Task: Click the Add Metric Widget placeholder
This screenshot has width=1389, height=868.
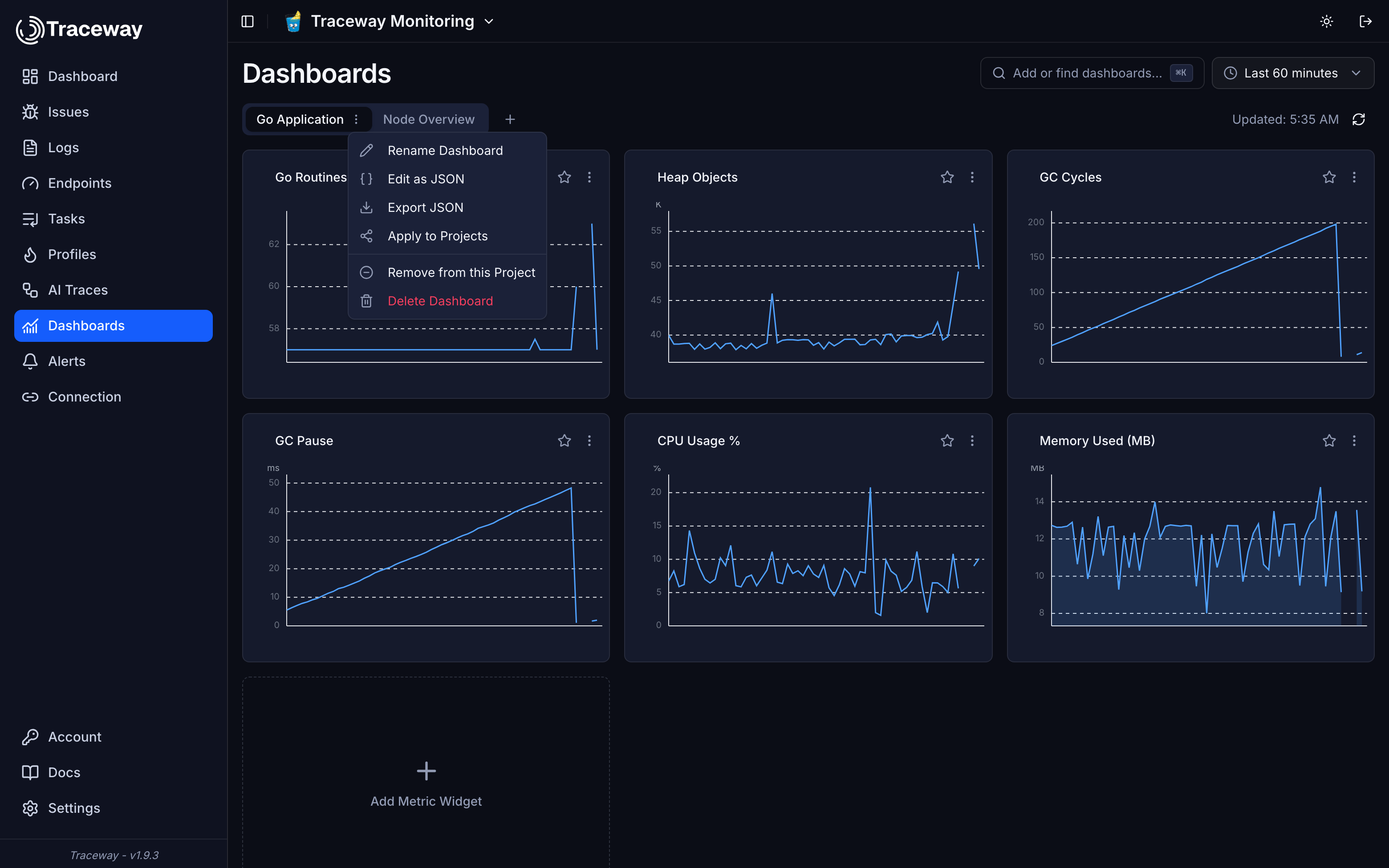Action: pyautogui.click(x=426, y=783)
